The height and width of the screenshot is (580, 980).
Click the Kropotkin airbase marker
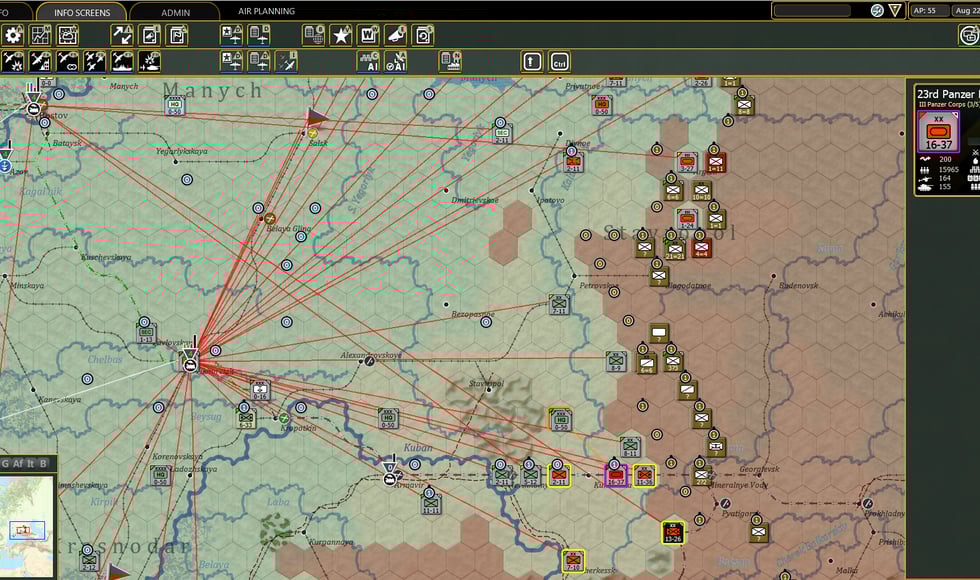[x=284, y=418]
